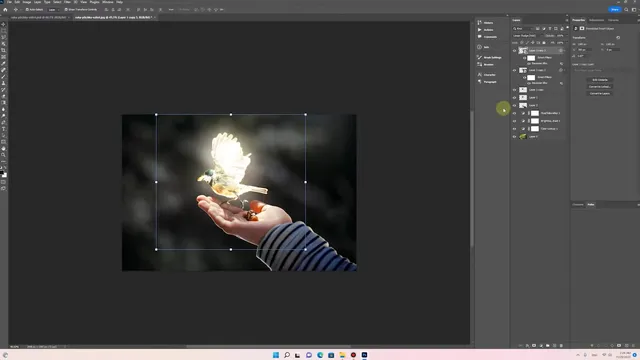Select the Move tool in the toolbox

pos(4,24)
